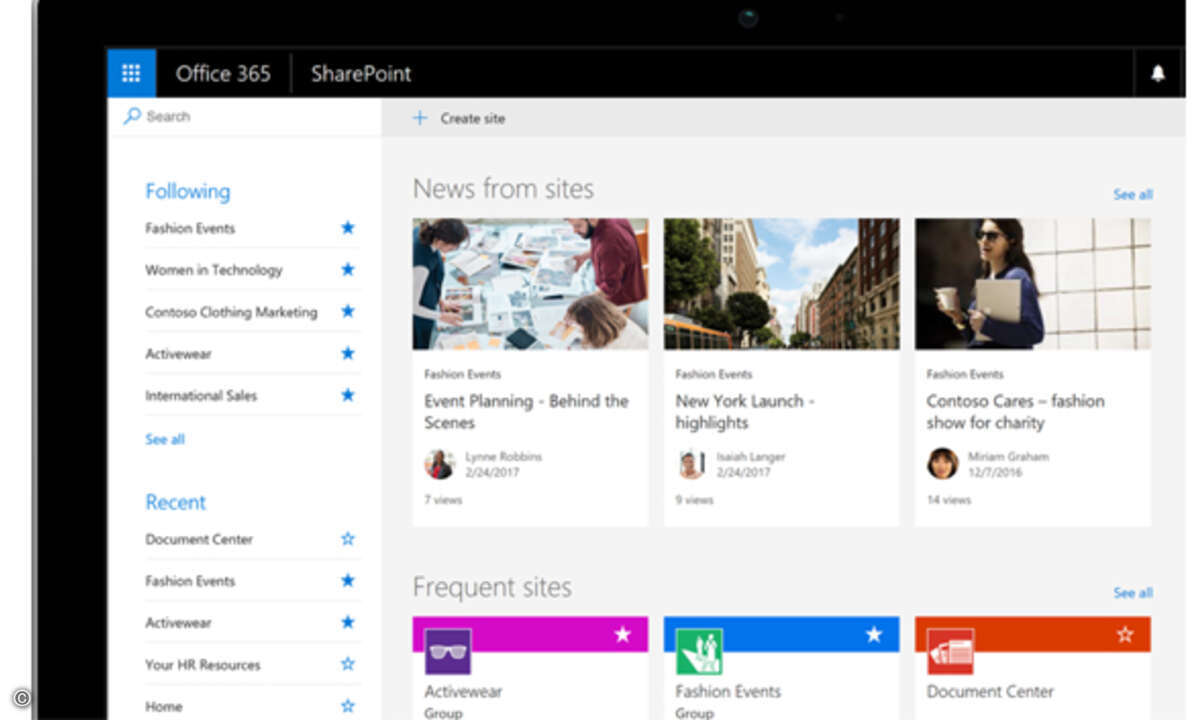The image size is (1200, 720).
Task: Click Fashion Events label above Contoso Cares
Action: tap(965, 374)
